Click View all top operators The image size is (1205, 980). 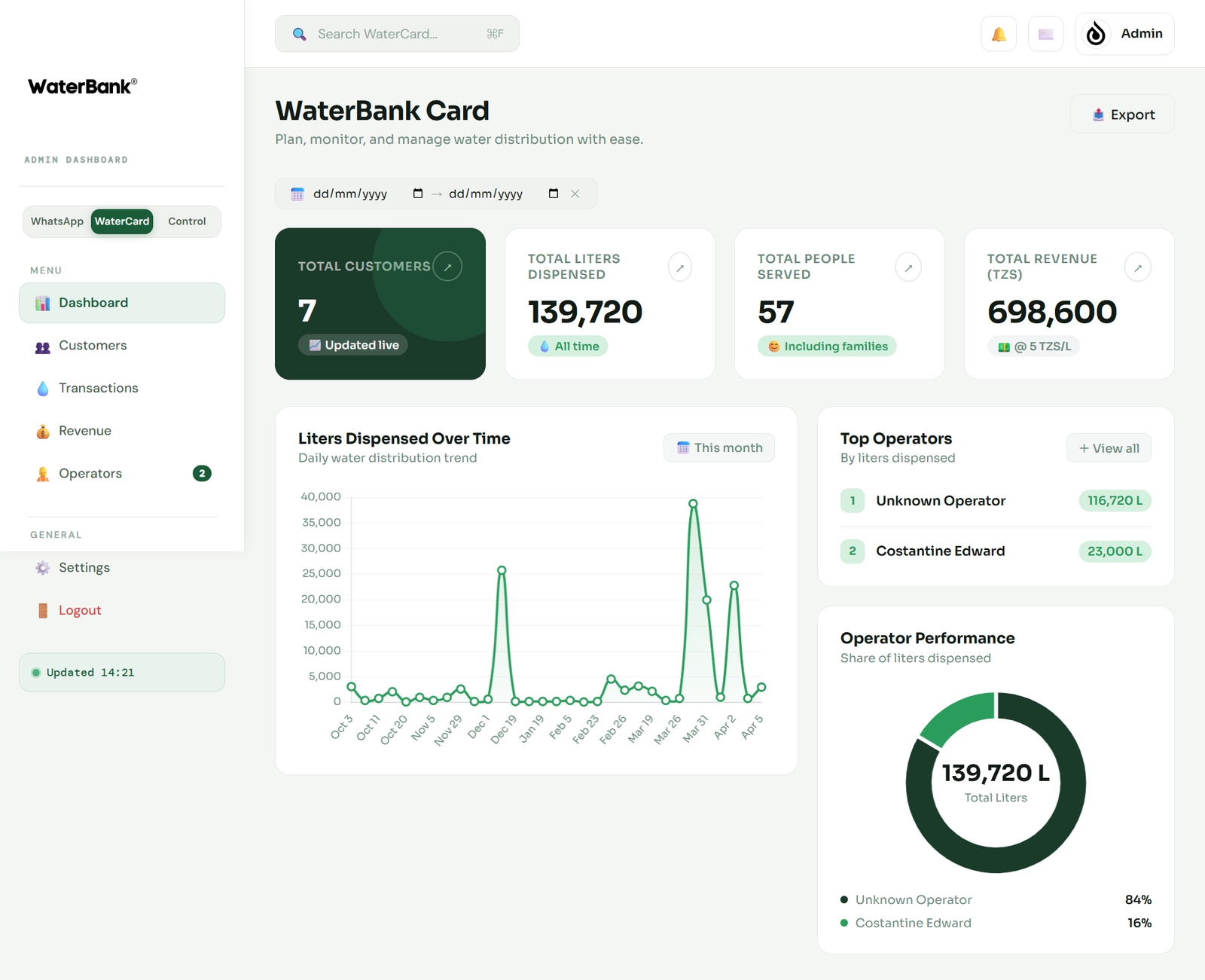1109,447
